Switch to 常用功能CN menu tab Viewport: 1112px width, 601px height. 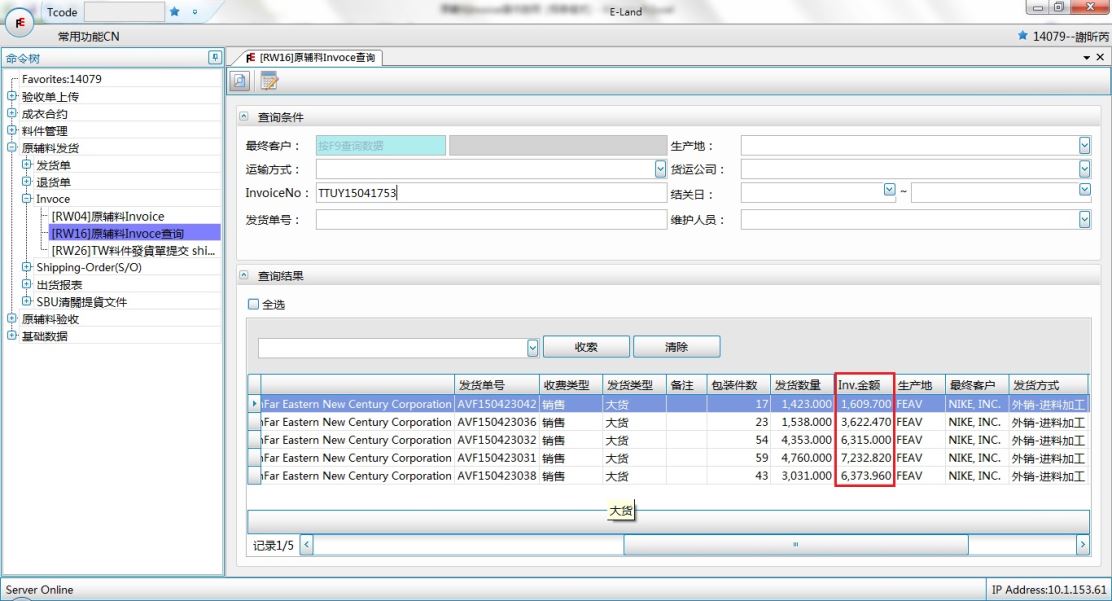(x=88, y=37)
